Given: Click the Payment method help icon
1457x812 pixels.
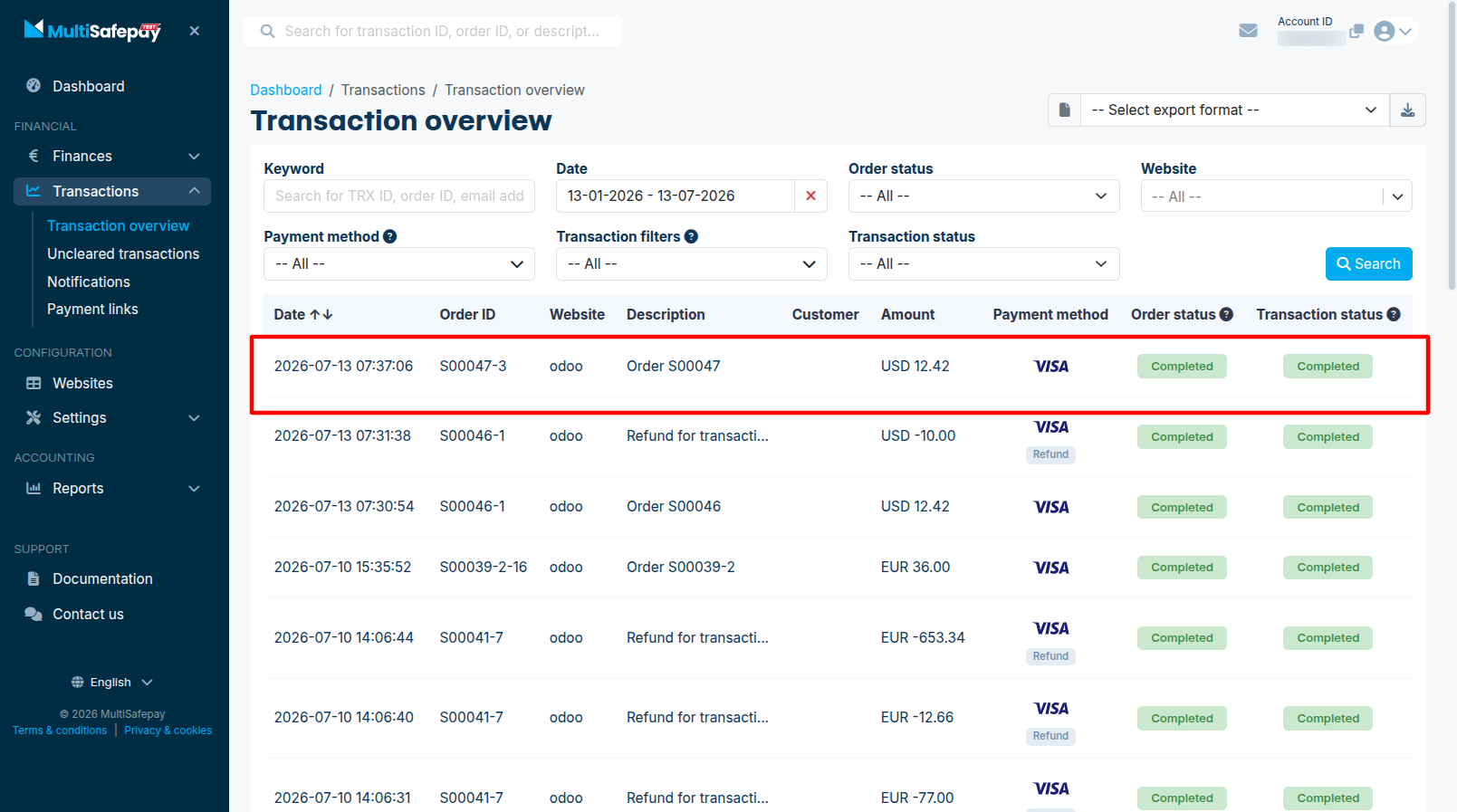Looking at the screenshot, I should click(x=390, y=236).
